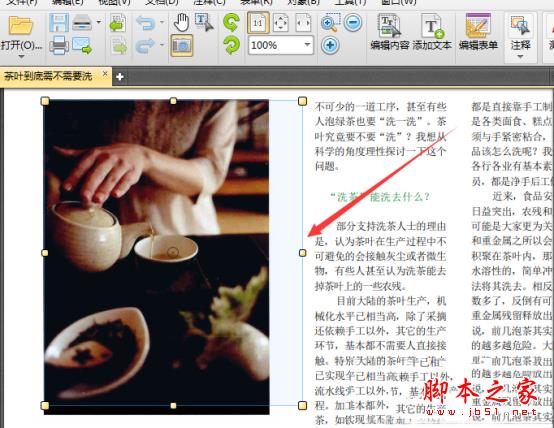Select the text selection tool

[x=204, y=22]
